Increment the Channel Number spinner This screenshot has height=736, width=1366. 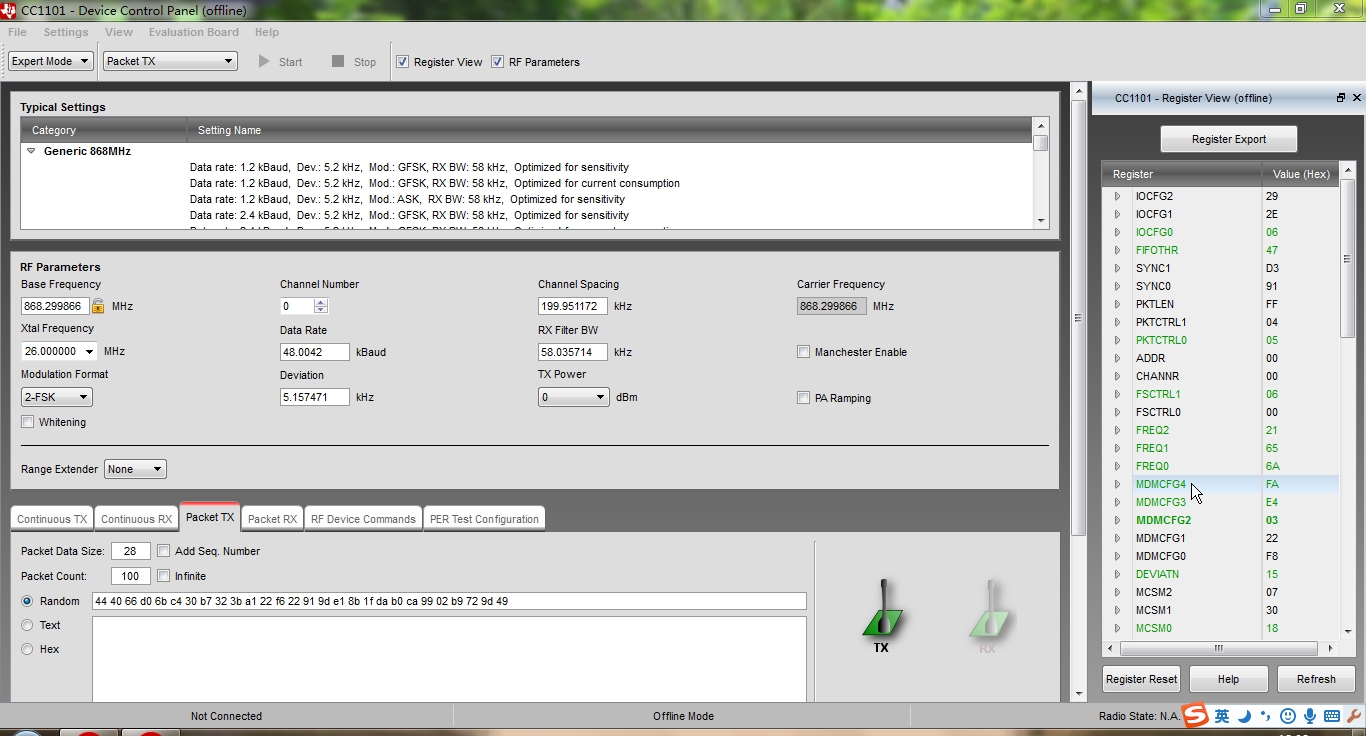320,302
